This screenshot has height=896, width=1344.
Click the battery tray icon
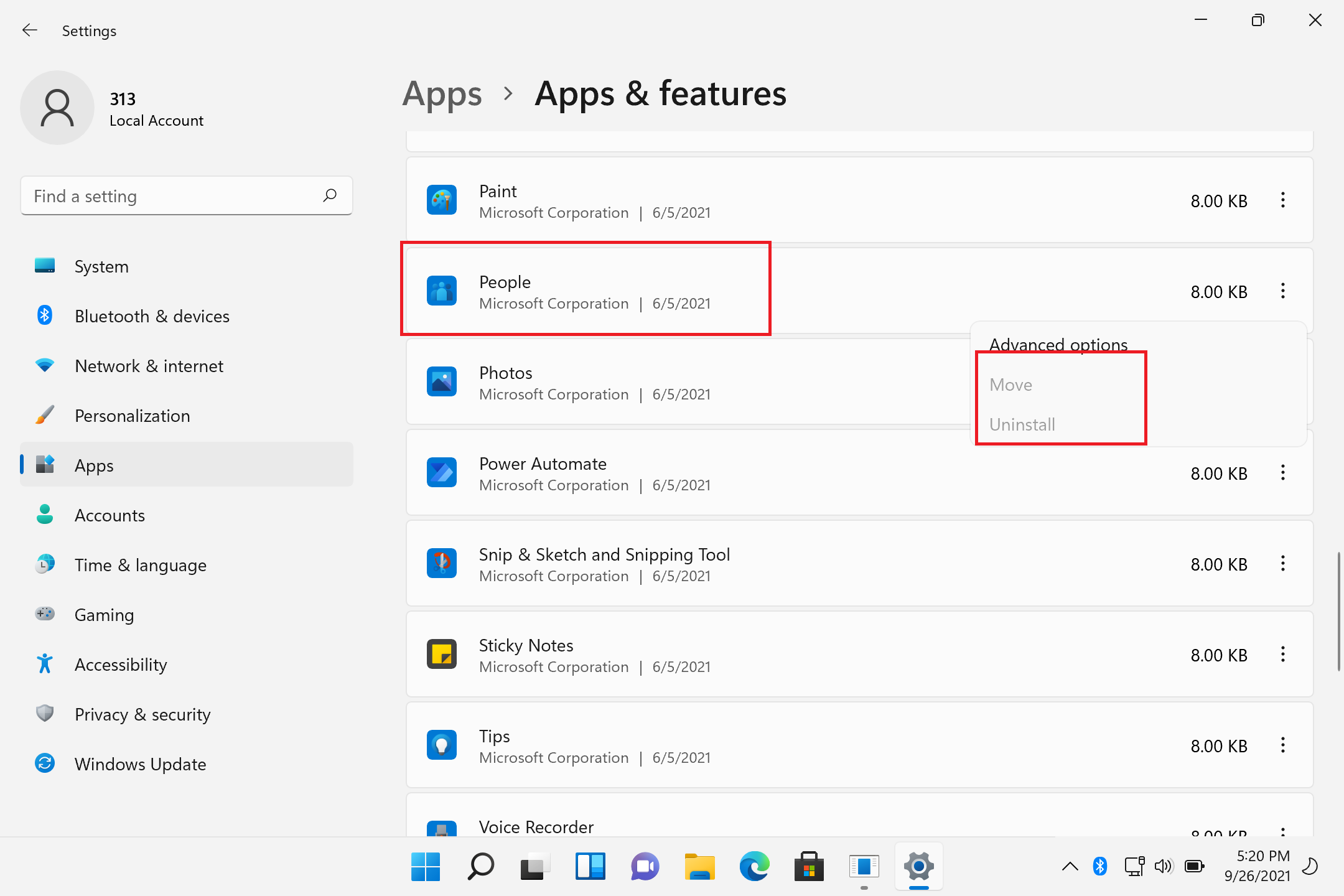click(x=1195, y=866)
